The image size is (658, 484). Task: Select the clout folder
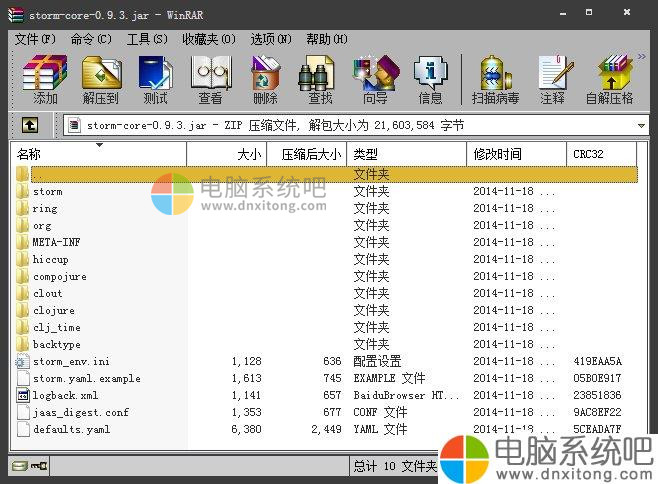[x=327, y=293]
